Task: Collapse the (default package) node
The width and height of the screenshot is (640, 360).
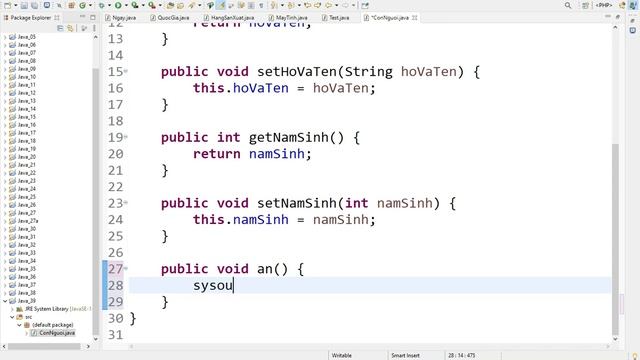Action: 19,325
